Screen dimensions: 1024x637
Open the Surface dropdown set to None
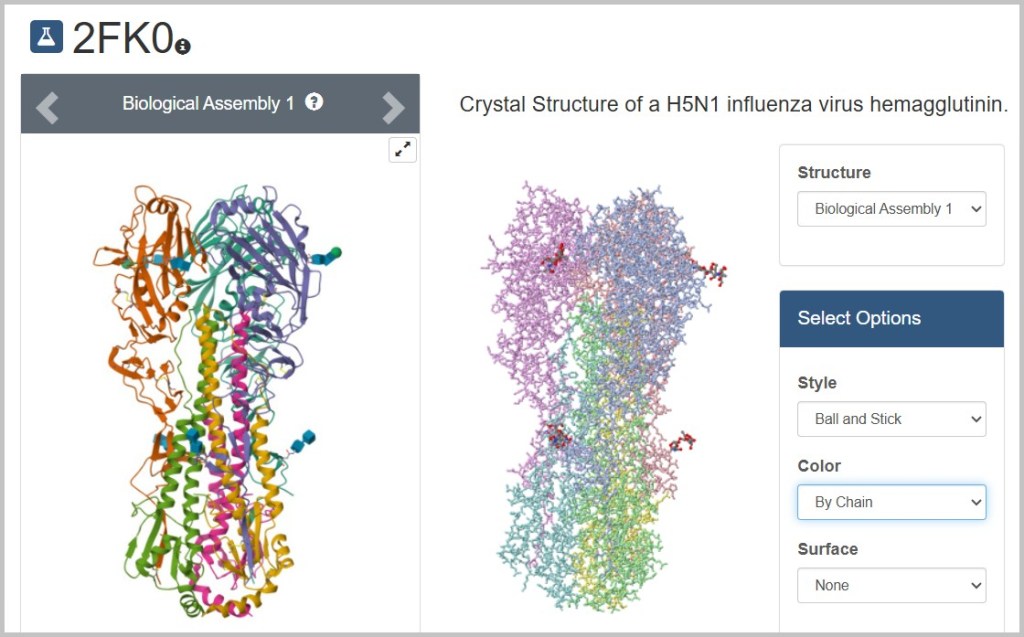(x=891, y=585)
